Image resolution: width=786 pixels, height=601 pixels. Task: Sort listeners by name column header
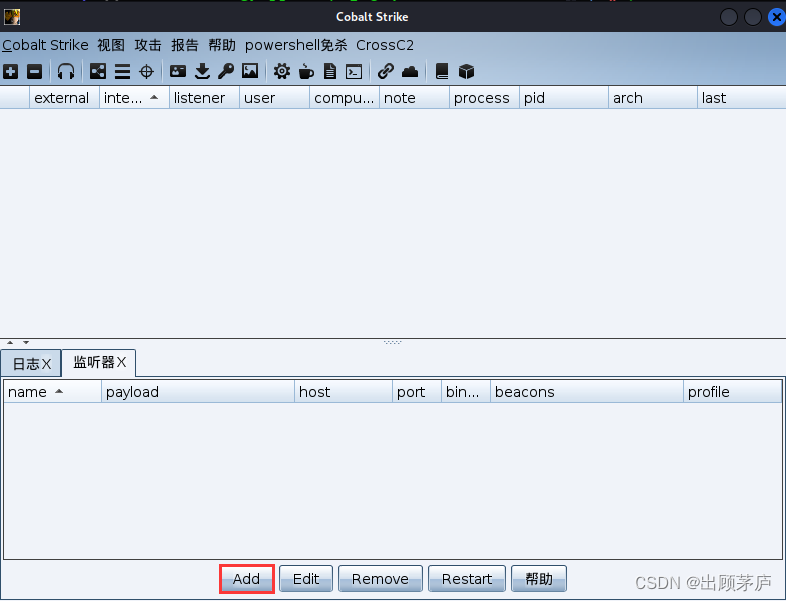[53, 391]
